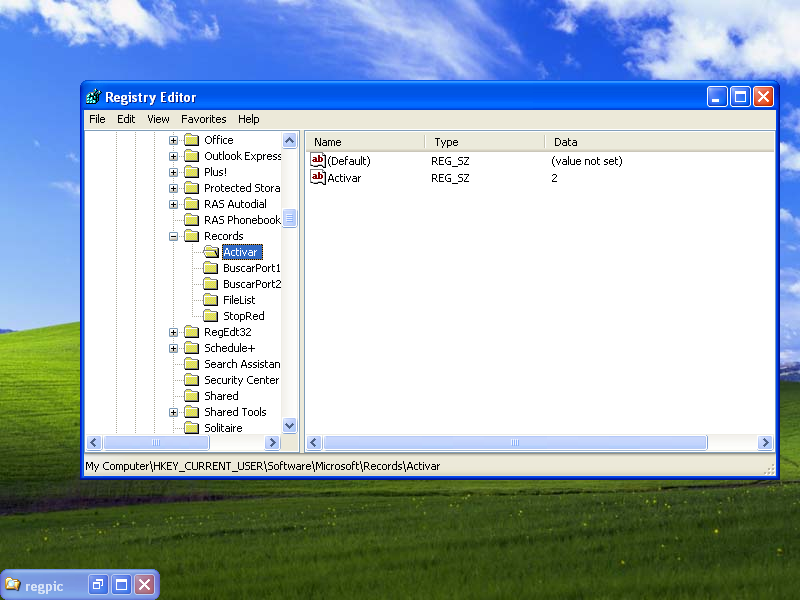Select the Shared Tools folder icon
This screenshot has width=800, height=600.
191,412
